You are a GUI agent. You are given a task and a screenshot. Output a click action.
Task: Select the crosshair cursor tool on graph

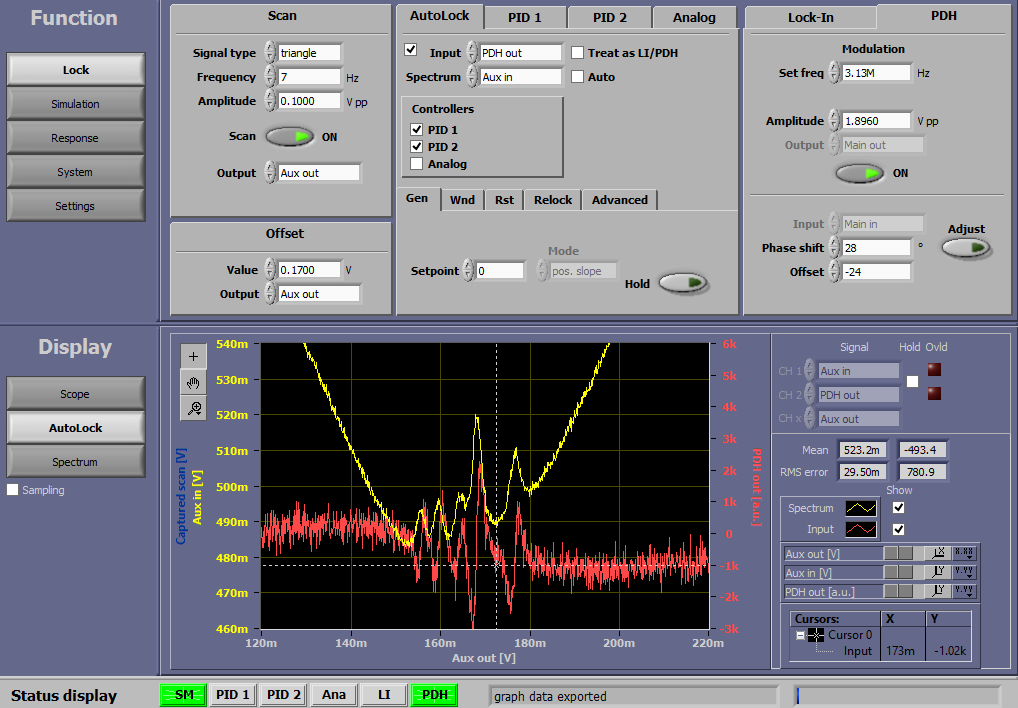(x=193, y=356)
